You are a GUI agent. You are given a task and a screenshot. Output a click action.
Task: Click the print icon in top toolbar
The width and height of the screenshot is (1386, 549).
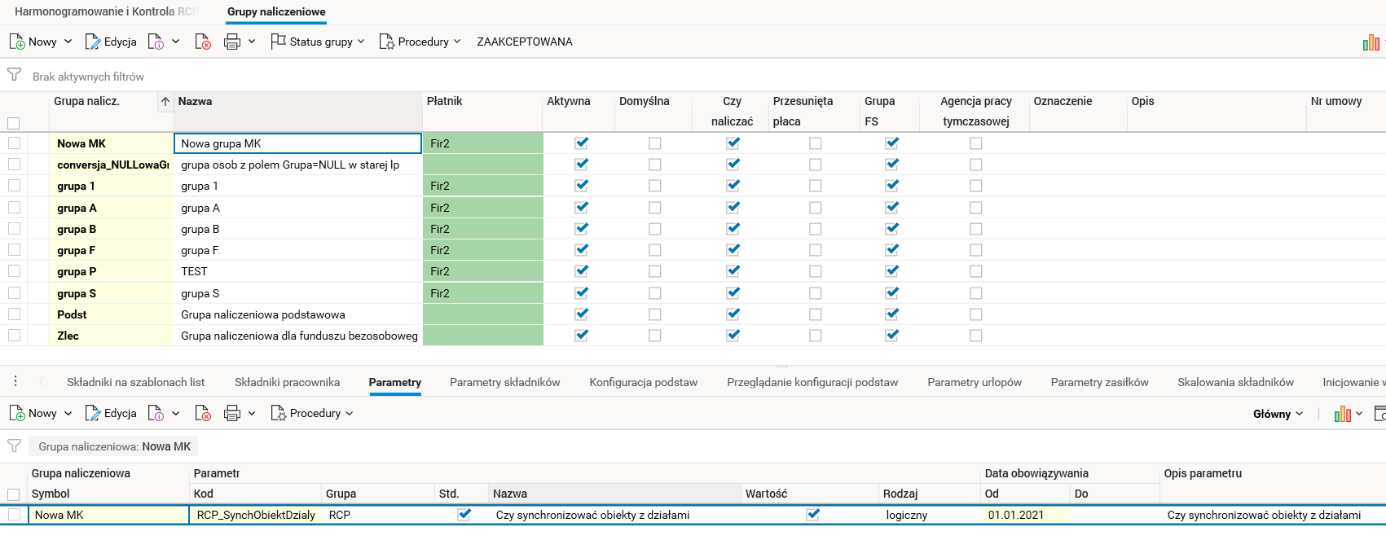pyautogui.click(x=232, y=42)
